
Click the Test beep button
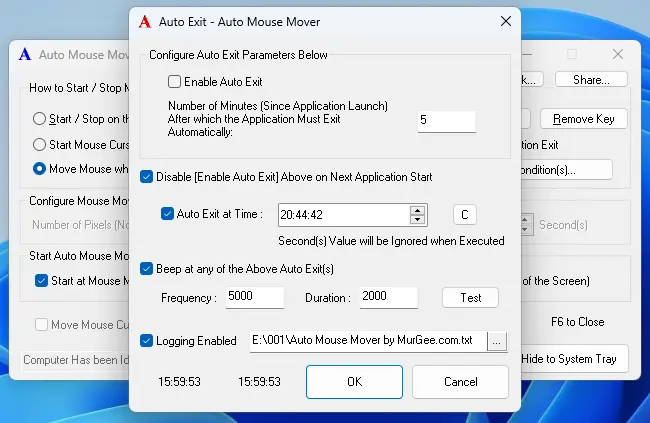[x=471, y=298]
